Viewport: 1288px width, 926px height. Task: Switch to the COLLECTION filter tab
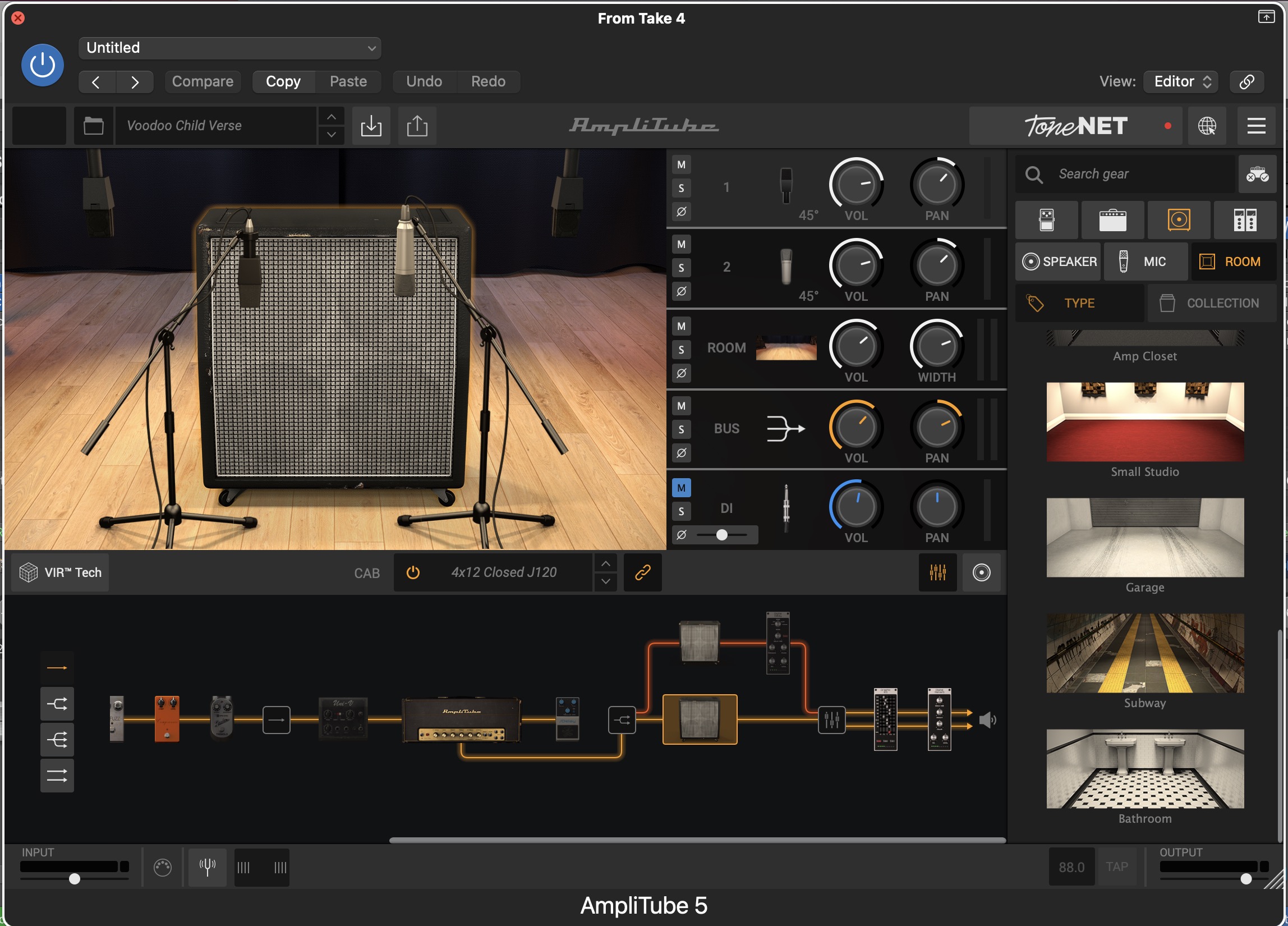[1212, 304]
